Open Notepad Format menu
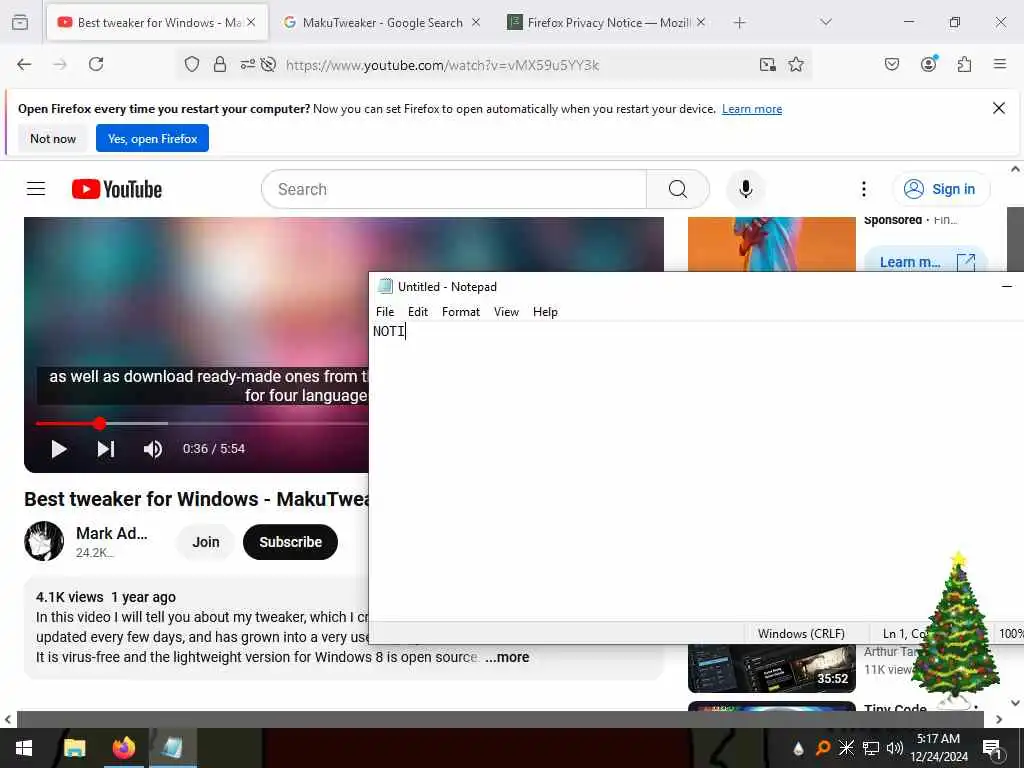This screenshot has height=768, width=1024. click(x=460, y=312)
